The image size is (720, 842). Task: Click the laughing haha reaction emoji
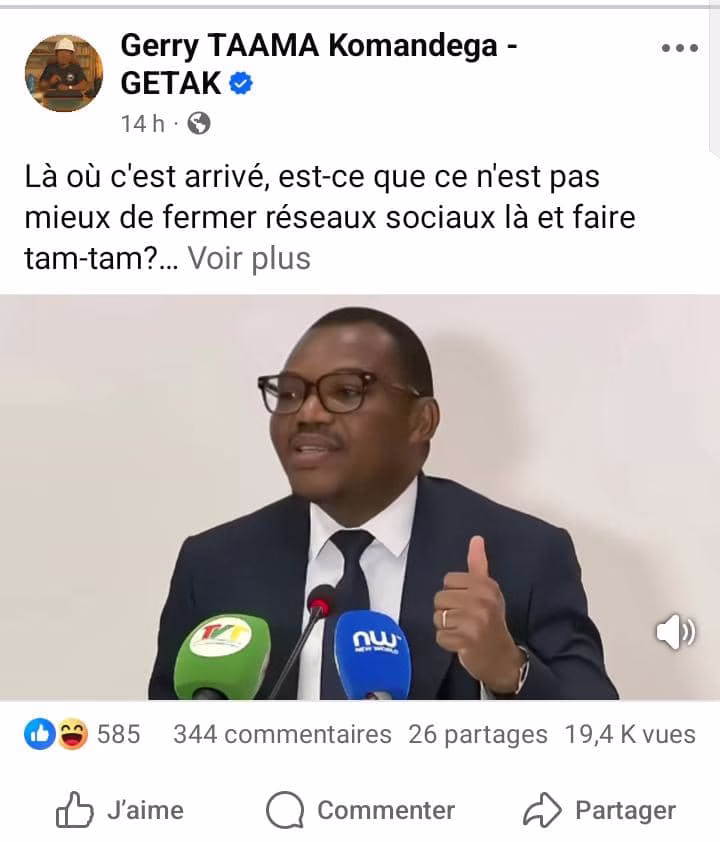tap(72, 734)
